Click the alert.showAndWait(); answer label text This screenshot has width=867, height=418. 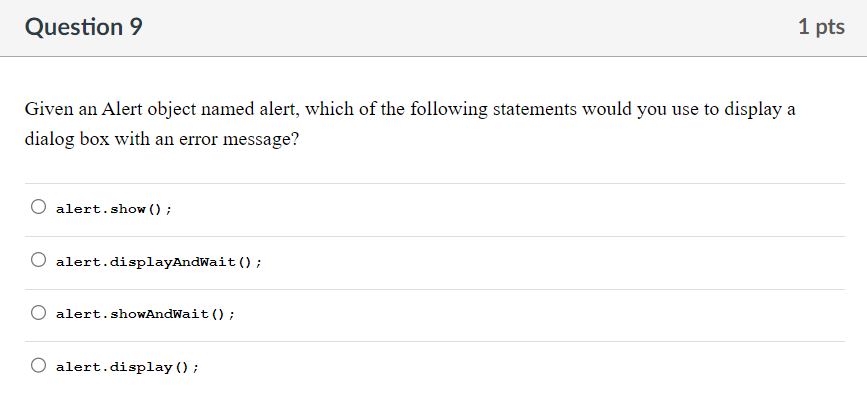145,314
